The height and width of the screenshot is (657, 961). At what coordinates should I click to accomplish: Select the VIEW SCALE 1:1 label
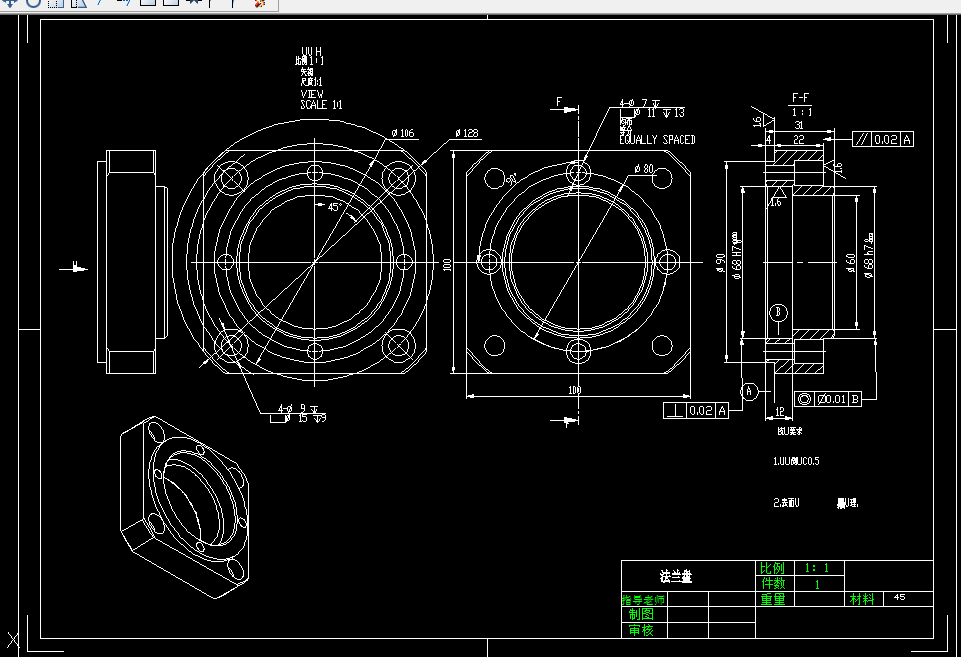[x=321, y=99]
